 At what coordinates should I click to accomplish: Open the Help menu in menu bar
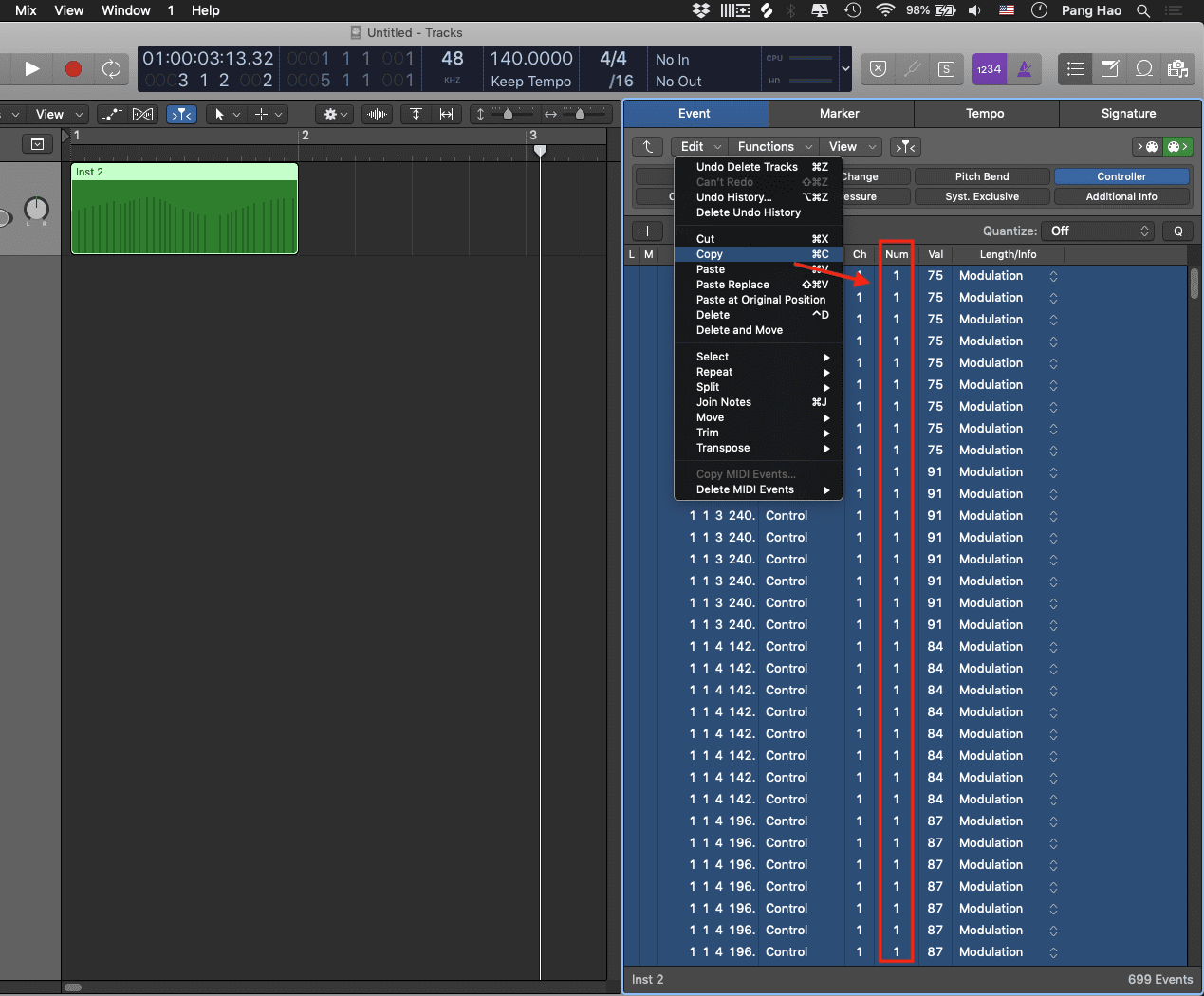coord(205,10)
